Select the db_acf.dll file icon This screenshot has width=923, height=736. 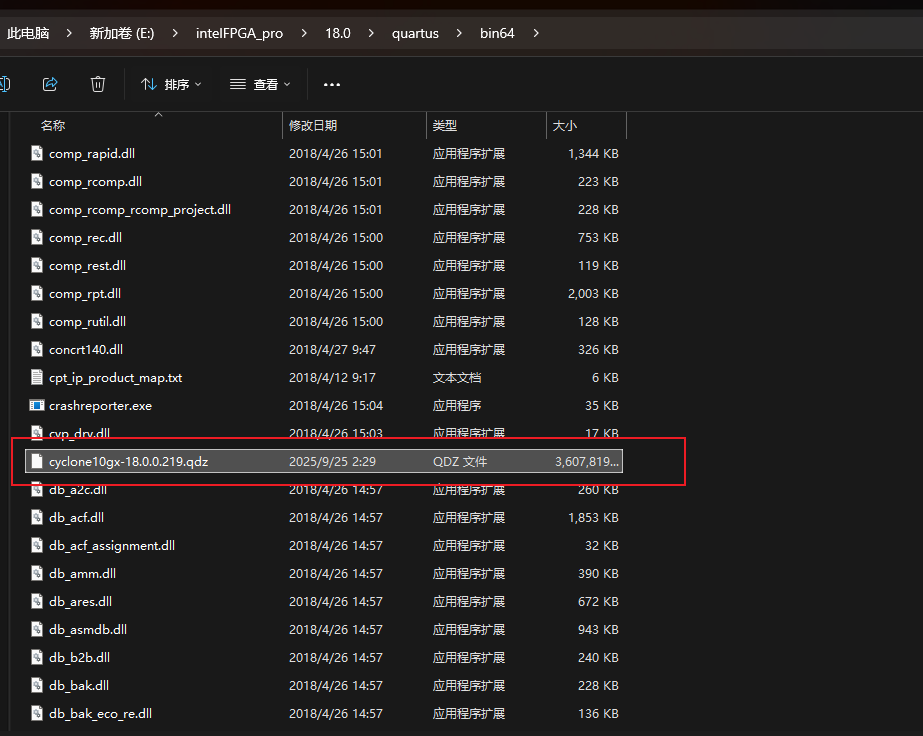point(36,517)
